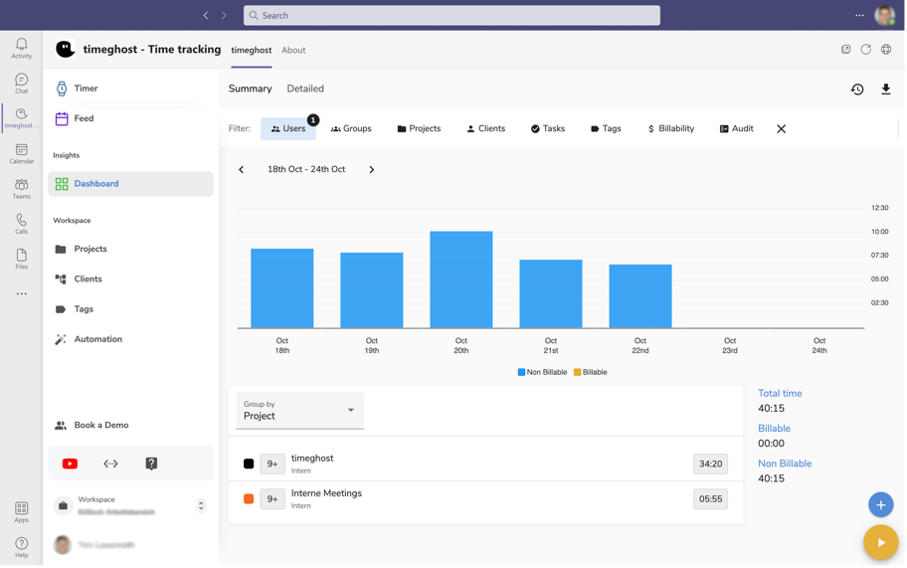This screenshot has width=907, height=568.
Task: Open Projects in Workspace sidebar
Action: point(90,249)
